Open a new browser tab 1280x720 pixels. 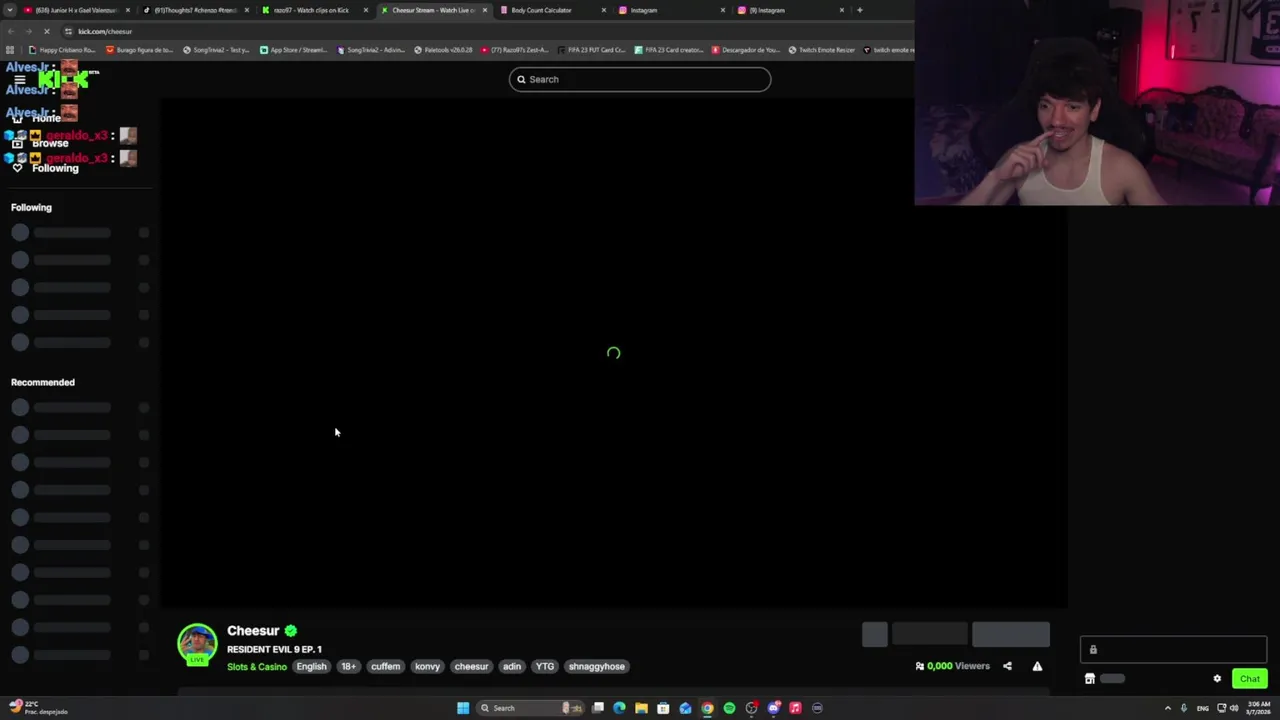pos(860,10)
